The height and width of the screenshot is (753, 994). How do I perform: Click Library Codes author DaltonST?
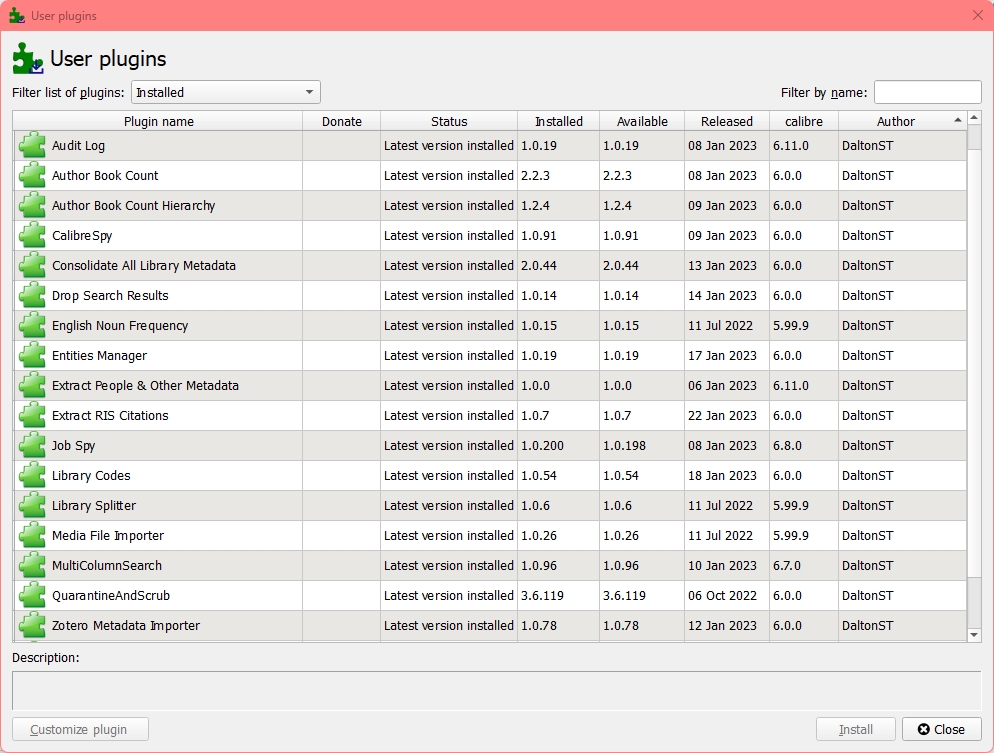coord(867,475)
